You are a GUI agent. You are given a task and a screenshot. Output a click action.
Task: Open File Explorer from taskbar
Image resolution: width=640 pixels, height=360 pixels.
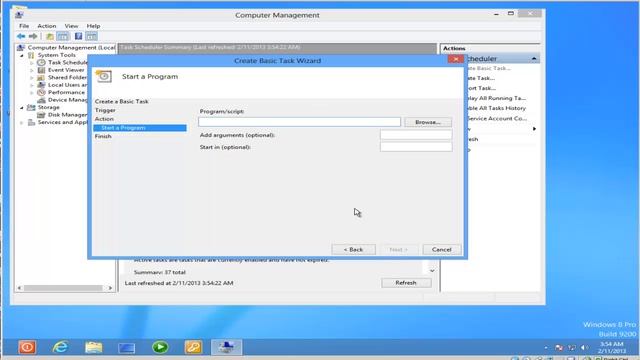(x=93, y=347)
